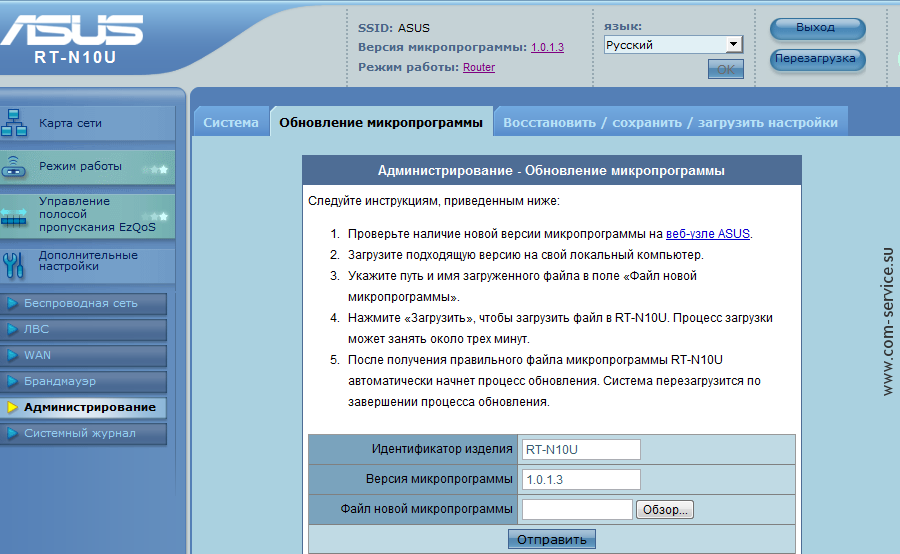This screenshot has height=554, width=900.
Task: Click the Выход logout button
Action: point(817,28)
